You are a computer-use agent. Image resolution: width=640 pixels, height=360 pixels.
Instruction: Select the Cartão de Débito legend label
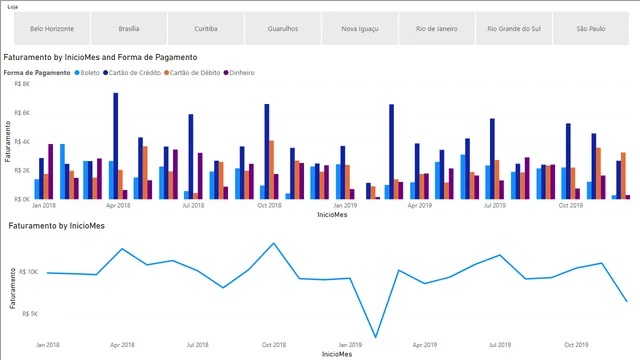click(x=195, y=73)
